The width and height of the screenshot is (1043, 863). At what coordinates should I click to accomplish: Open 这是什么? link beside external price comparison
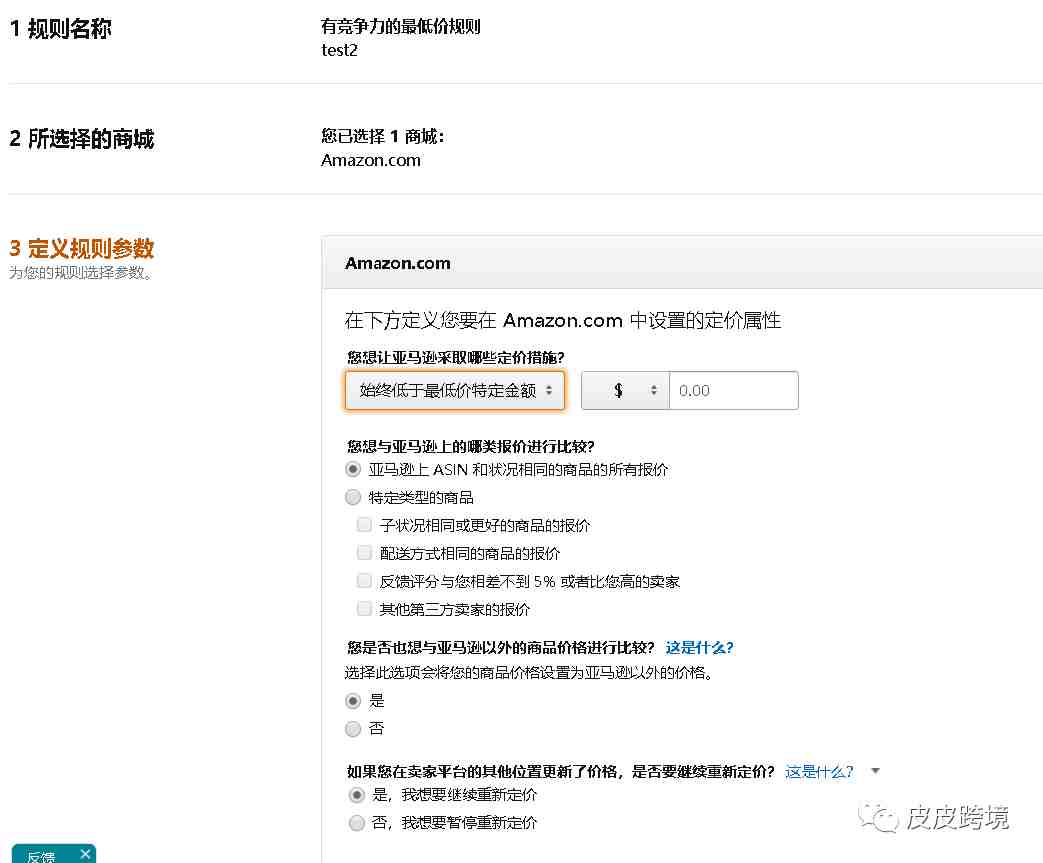699,647
